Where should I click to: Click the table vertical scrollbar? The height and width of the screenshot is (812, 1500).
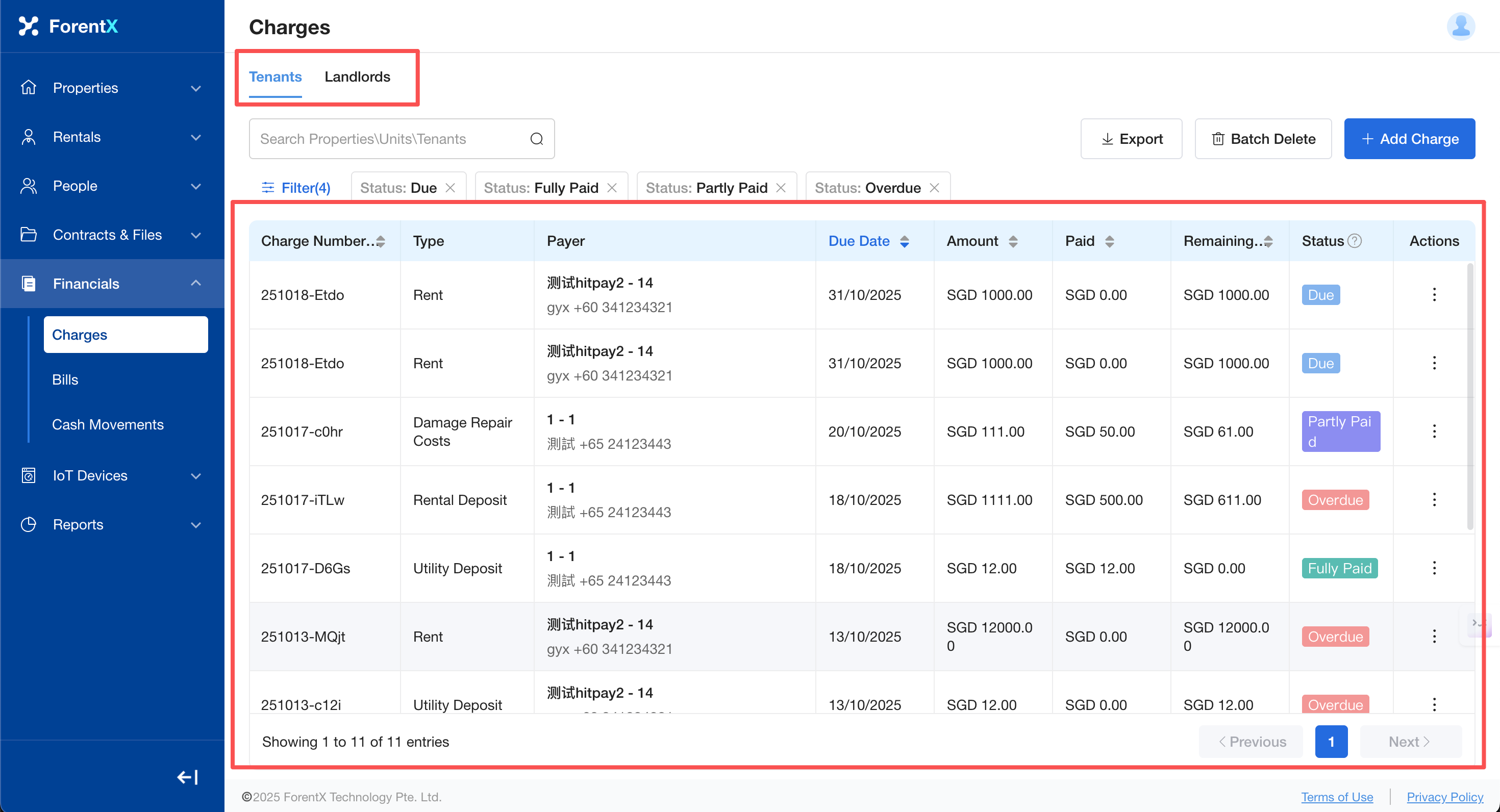point(1470,396)
